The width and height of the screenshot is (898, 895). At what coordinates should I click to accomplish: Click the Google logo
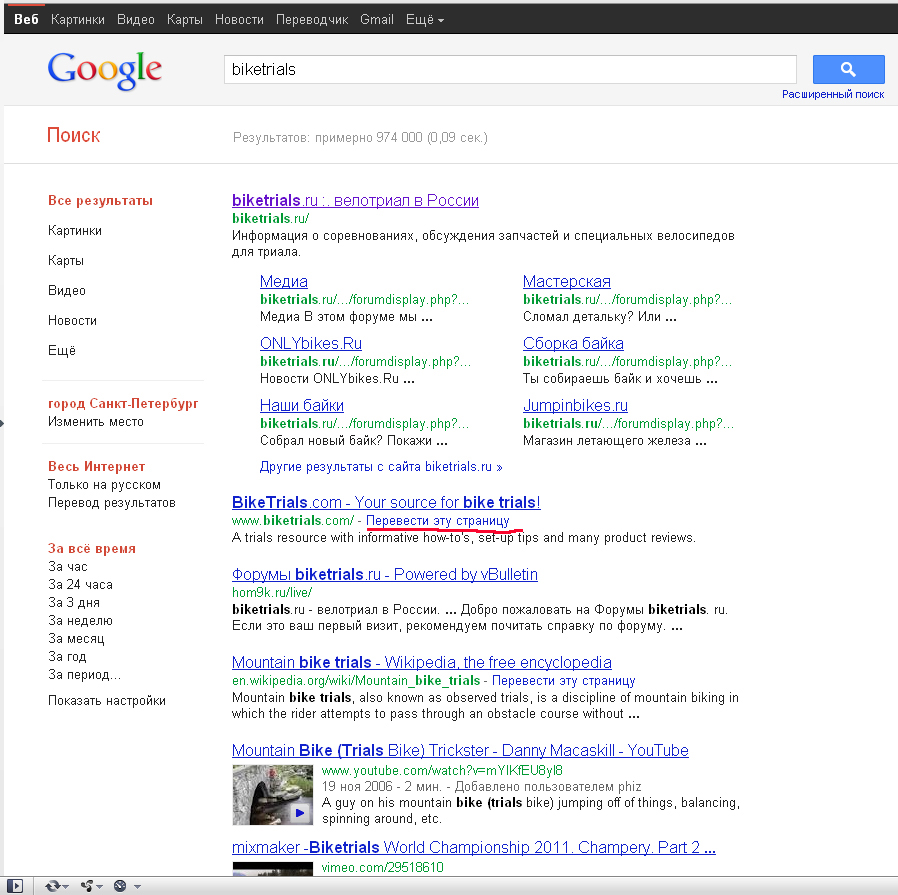pyautogui.click(x=104, y=69)
